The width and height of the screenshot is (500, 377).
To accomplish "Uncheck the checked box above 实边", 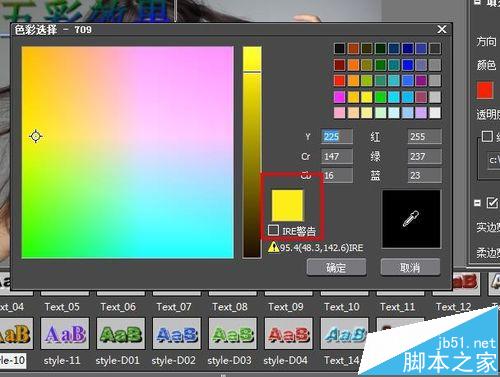I will (492, 202).
